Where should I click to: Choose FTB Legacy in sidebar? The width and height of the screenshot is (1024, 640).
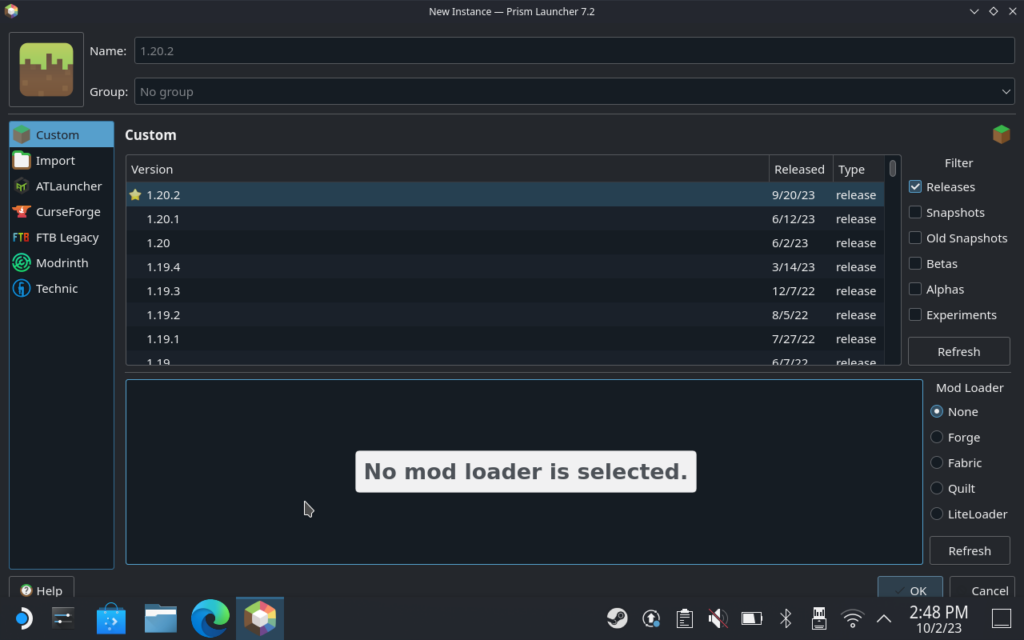pyautogui.click(x=61, y=237)
